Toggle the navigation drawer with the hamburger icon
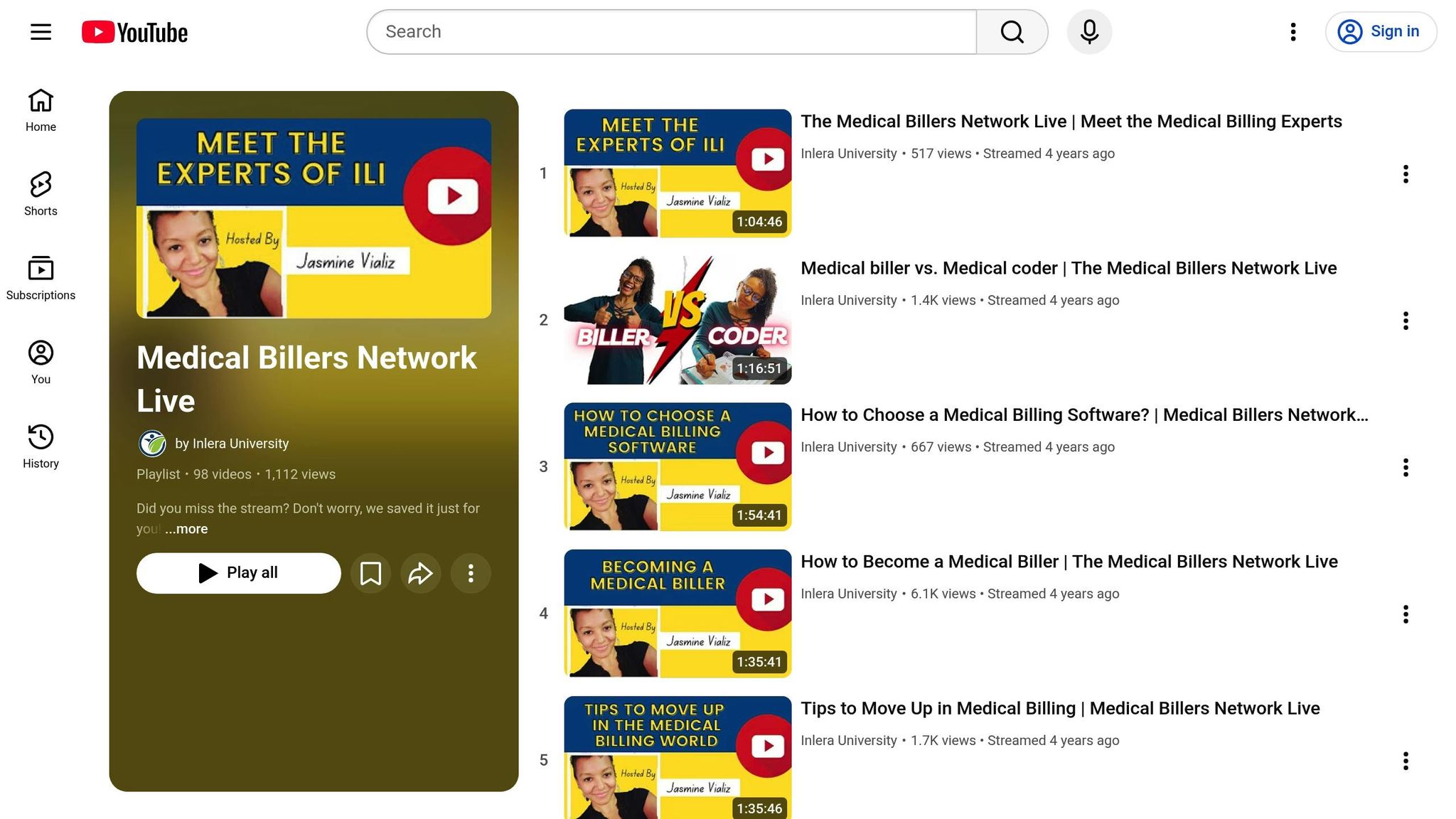Screen dimensions: 1456x819 41,31
